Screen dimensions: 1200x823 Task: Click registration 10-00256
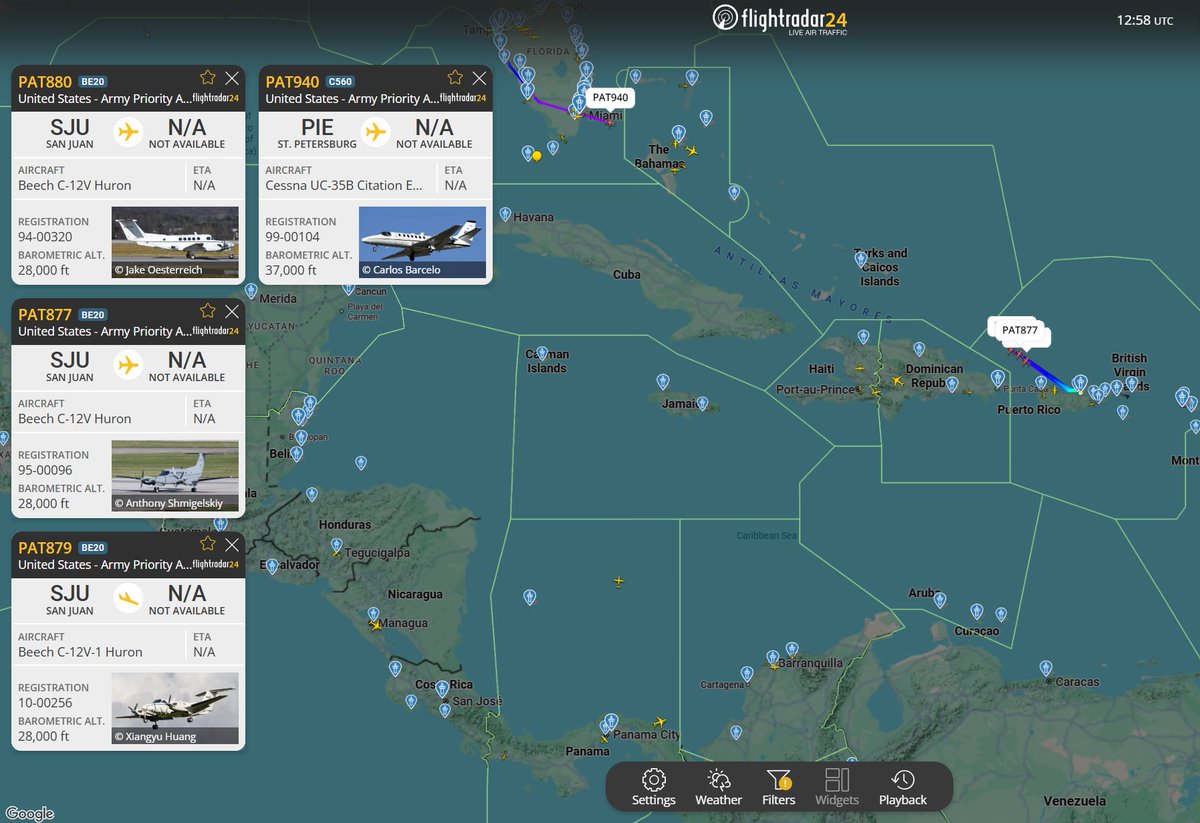point(45,704)
